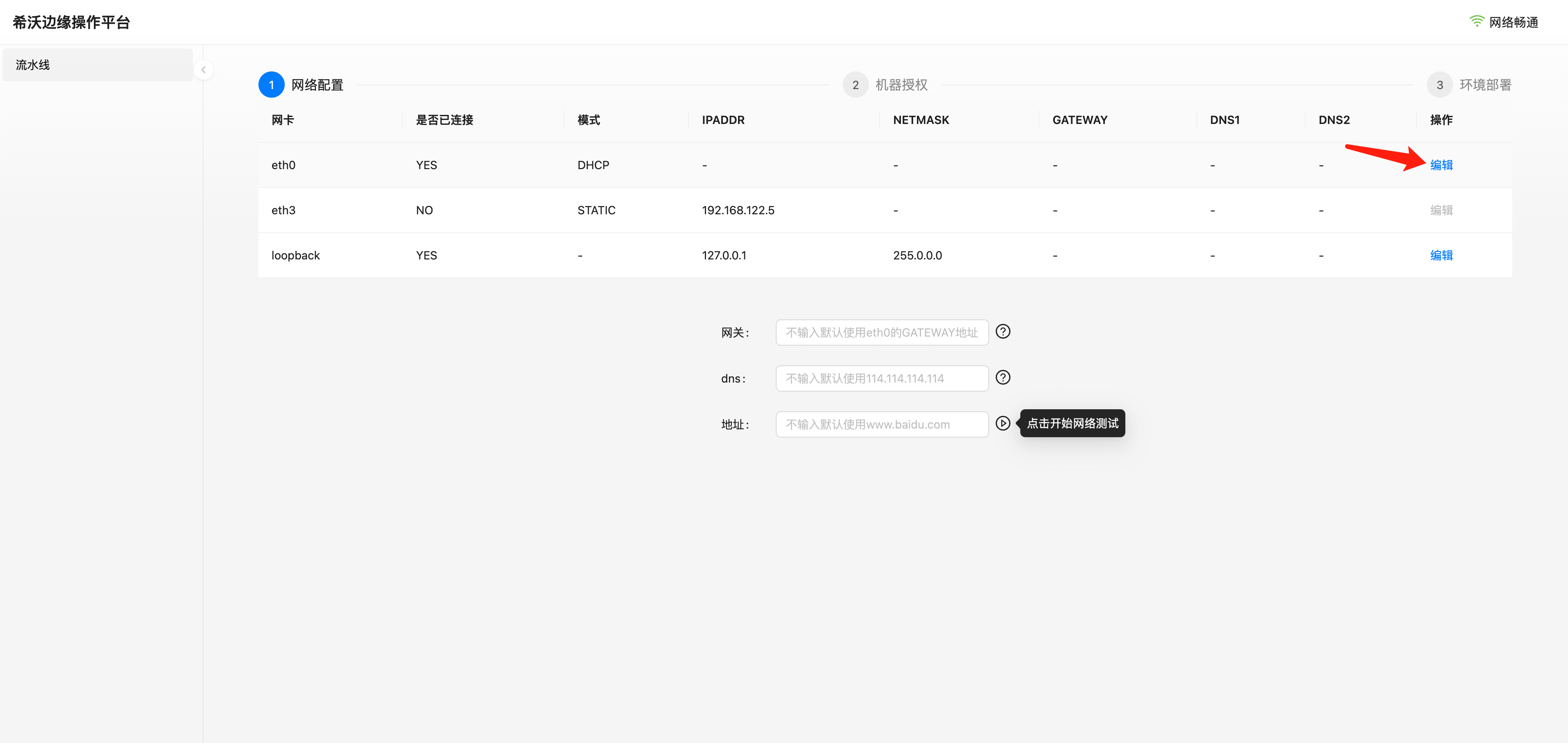Focus the 网关 gateway input field

click(x=882, y=333)
